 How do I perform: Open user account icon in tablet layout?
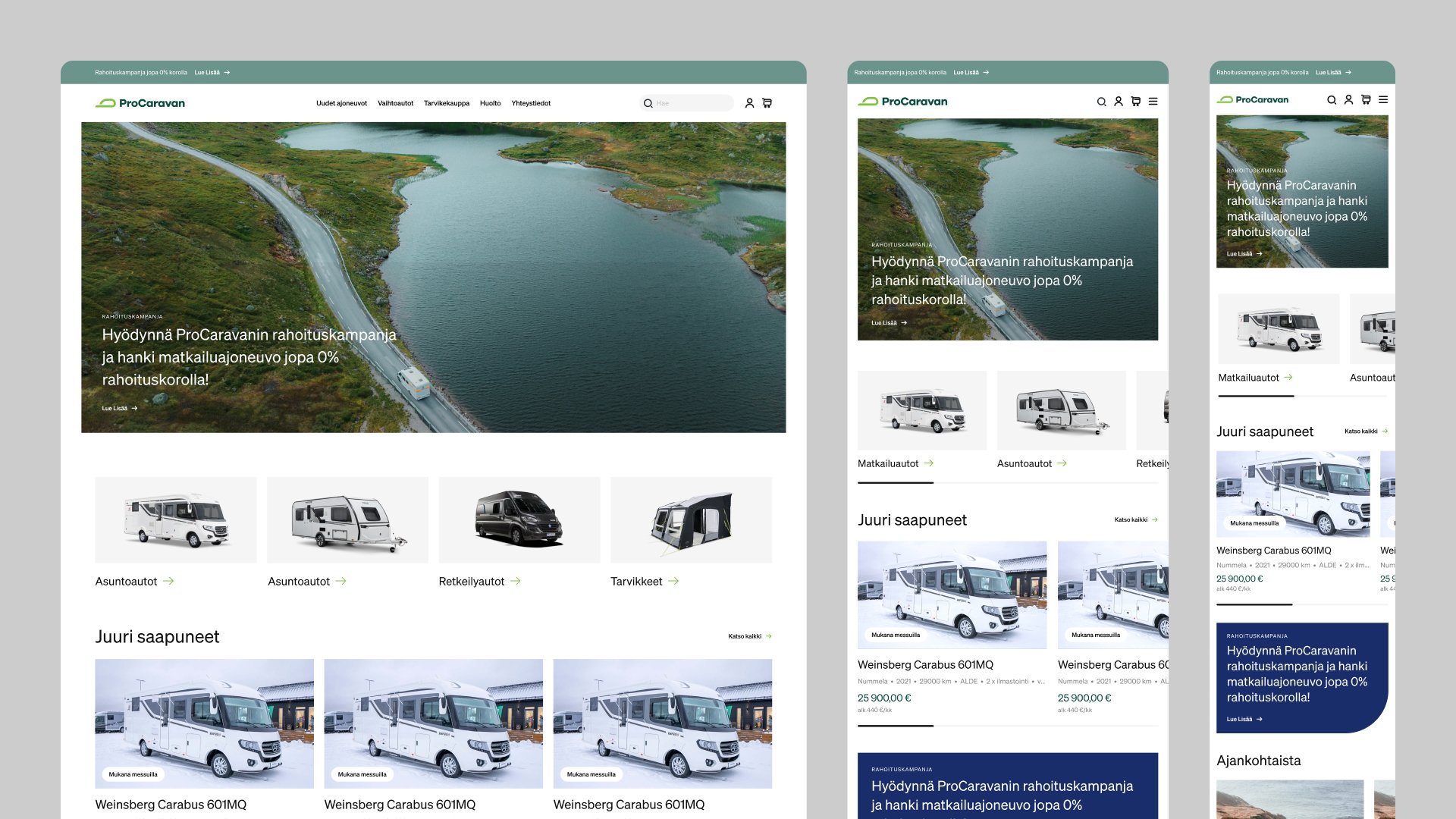point(1119,102)
